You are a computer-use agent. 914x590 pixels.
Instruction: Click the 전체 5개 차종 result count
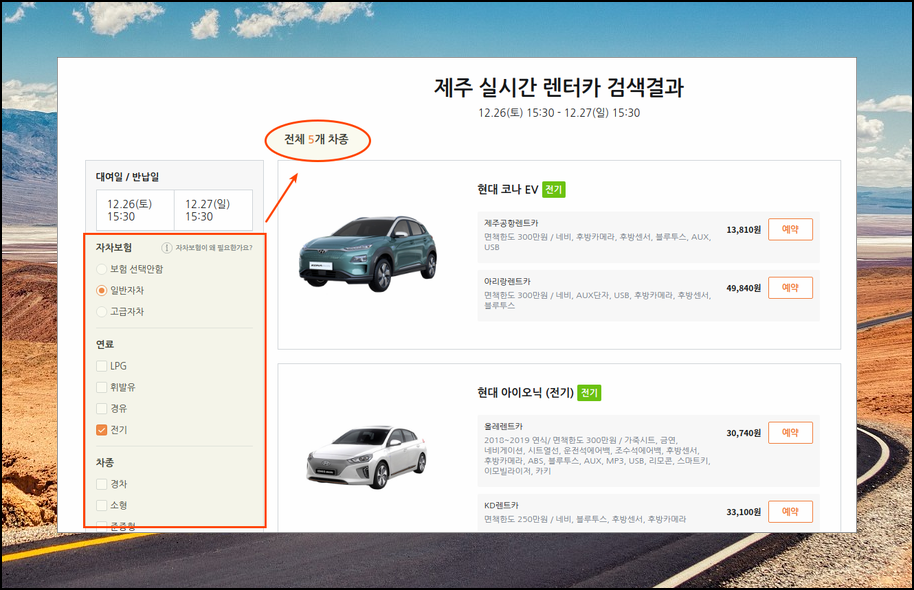click(x=317, y=139)
